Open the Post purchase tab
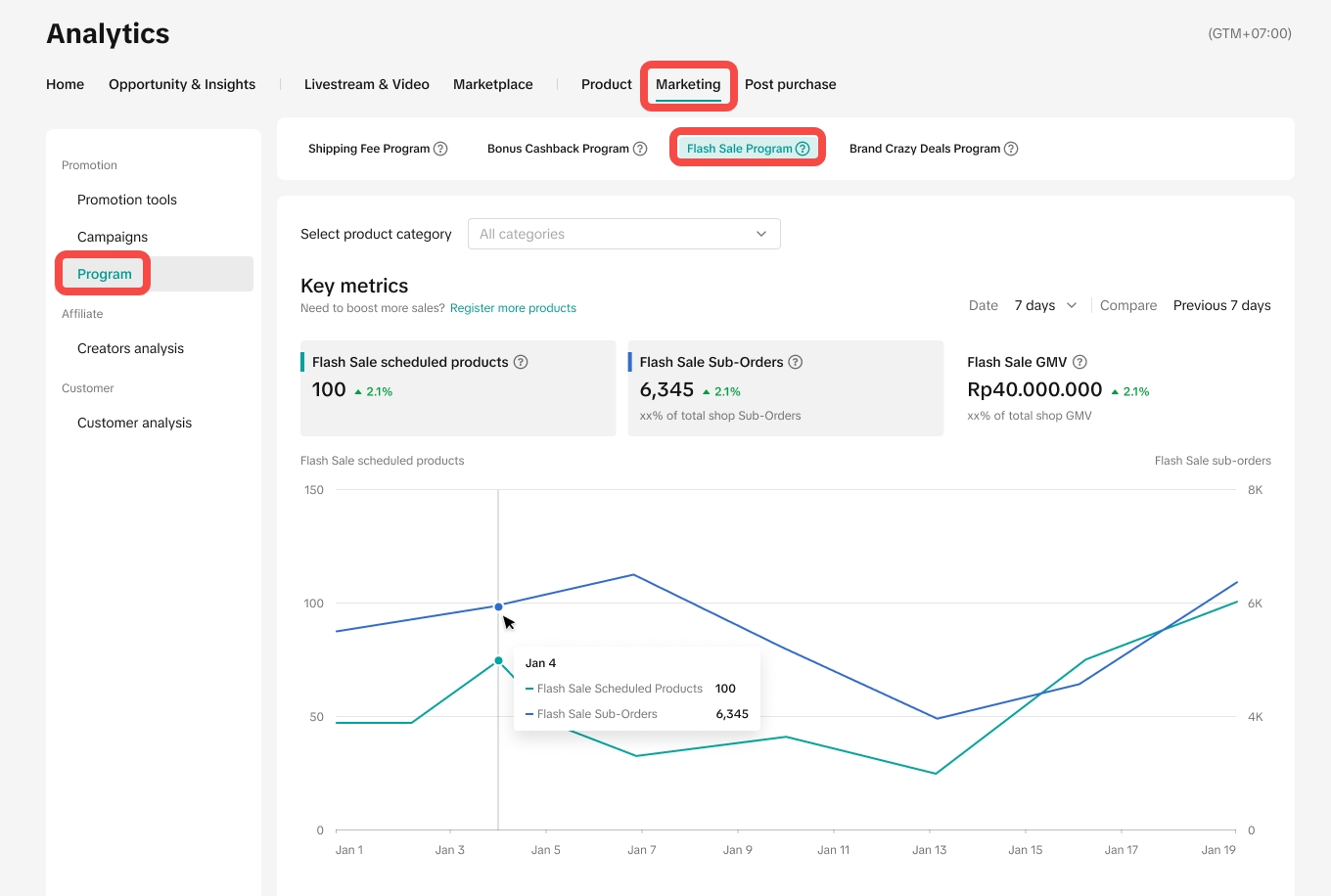This screenshot has height=896, width=1331. point(790,84)
